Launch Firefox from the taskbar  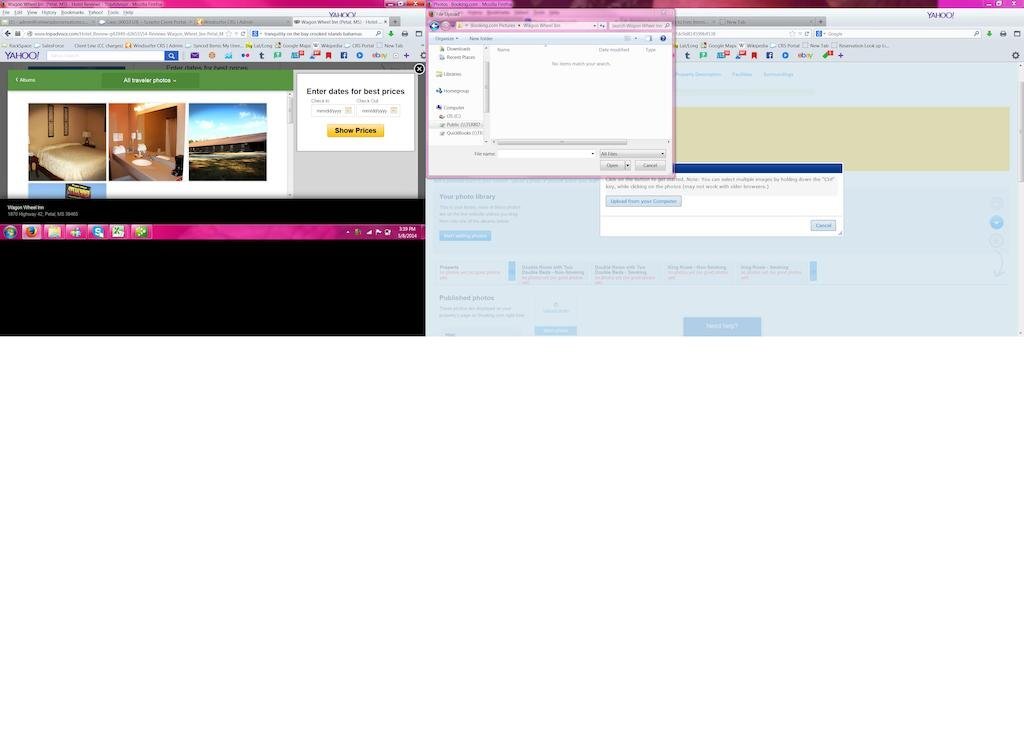point(31,232)
